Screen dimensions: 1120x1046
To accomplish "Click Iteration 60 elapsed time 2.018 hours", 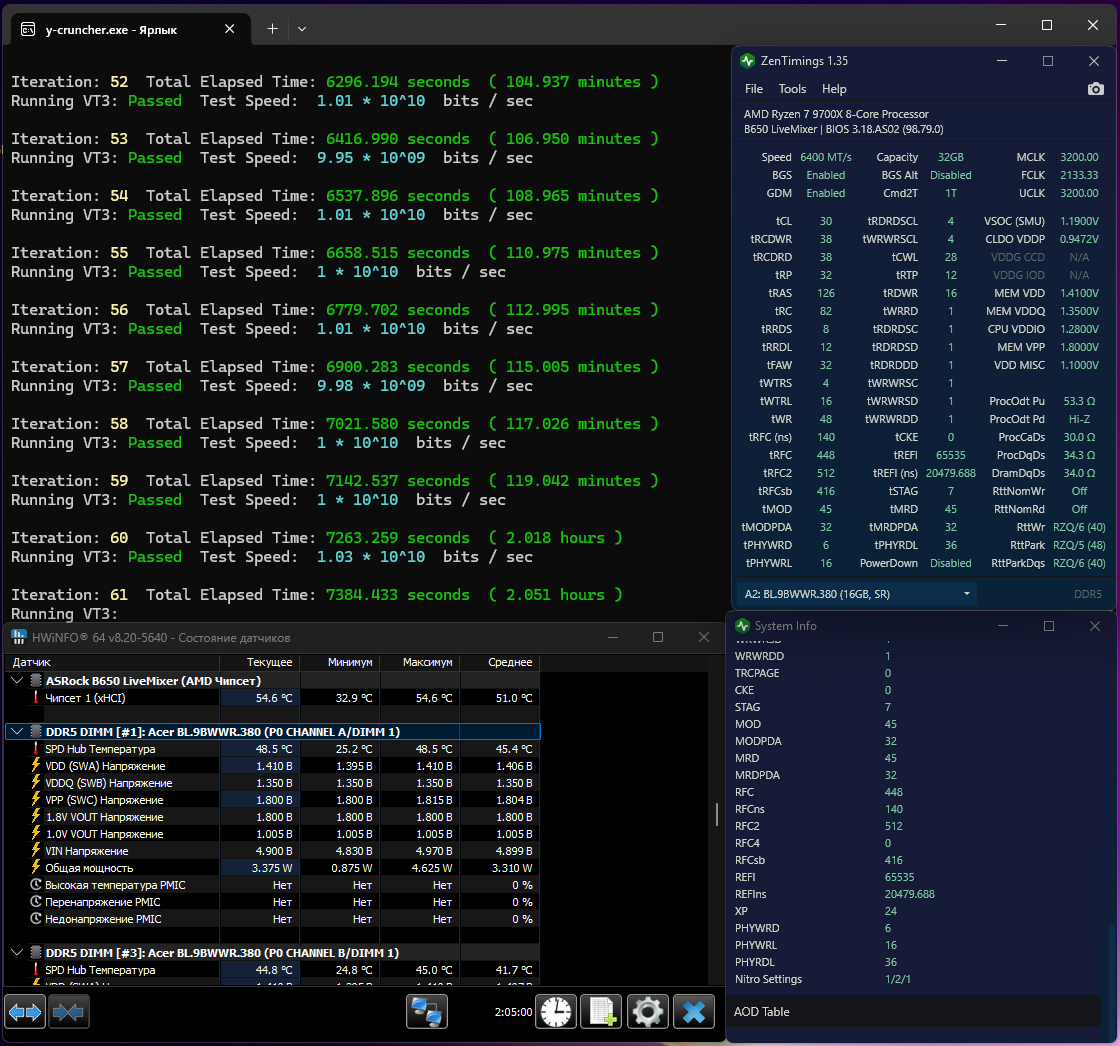I will pos(556,537).
